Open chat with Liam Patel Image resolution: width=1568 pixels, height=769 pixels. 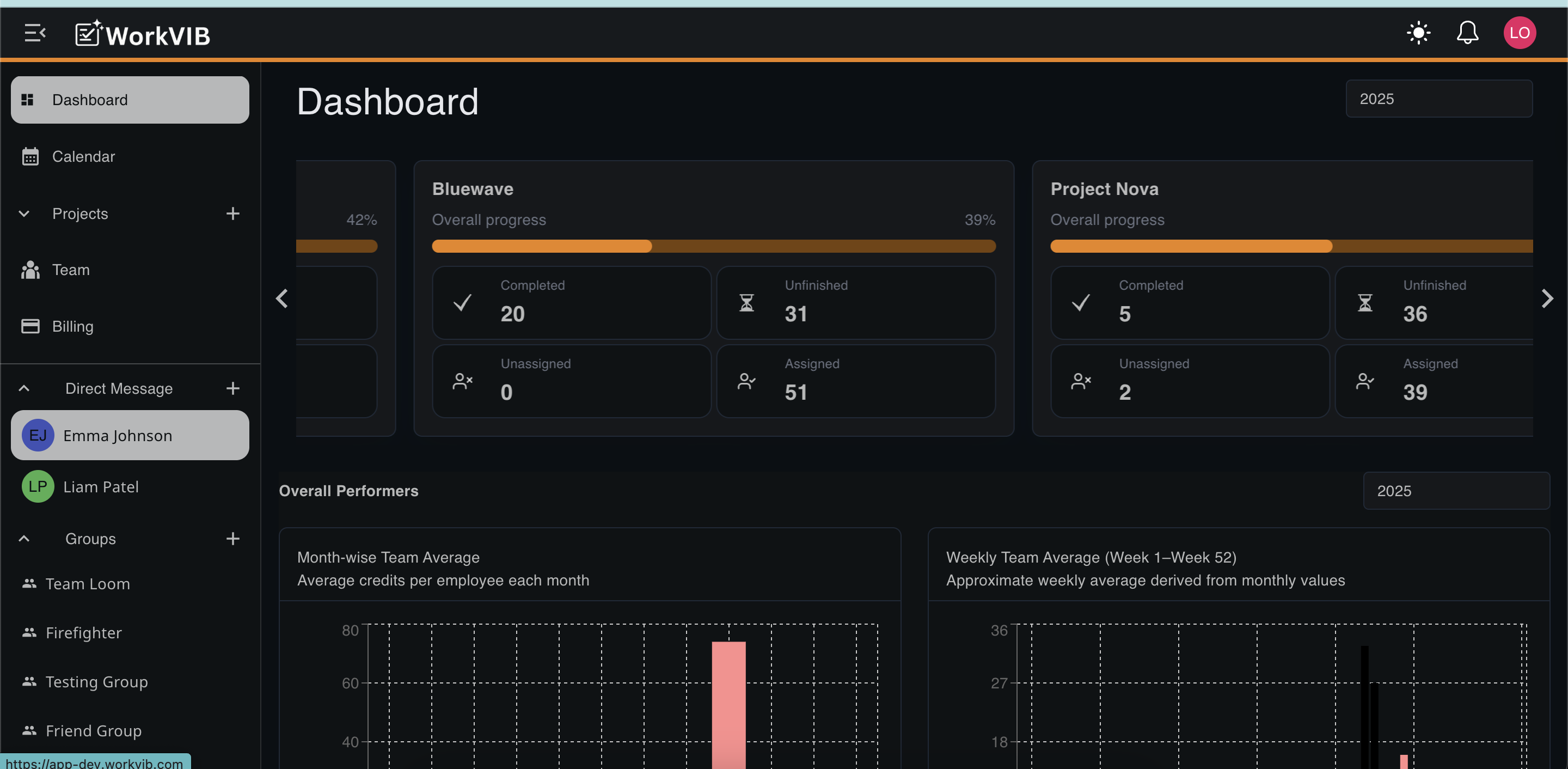click(101, 487)
